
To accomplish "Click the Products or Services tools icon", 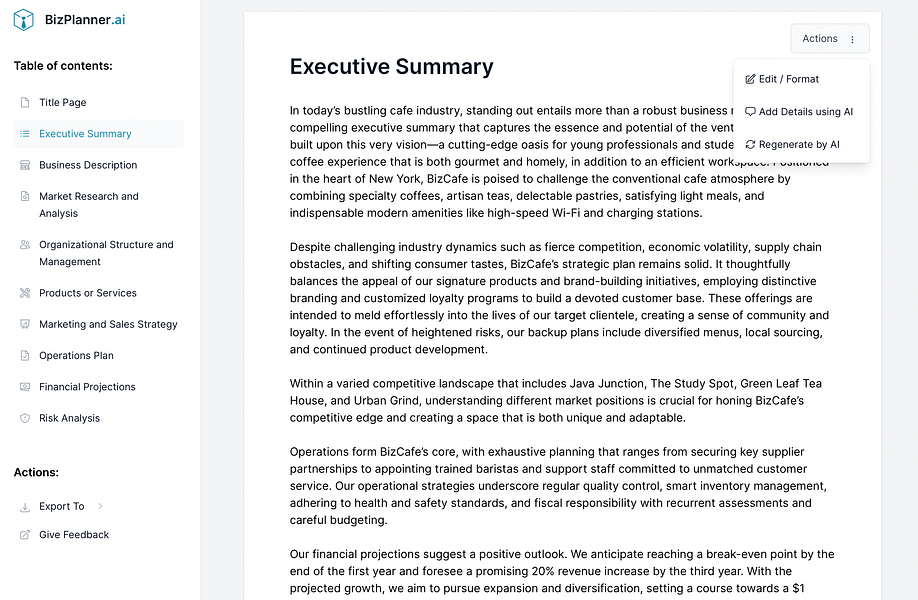I will coord(25,294).
